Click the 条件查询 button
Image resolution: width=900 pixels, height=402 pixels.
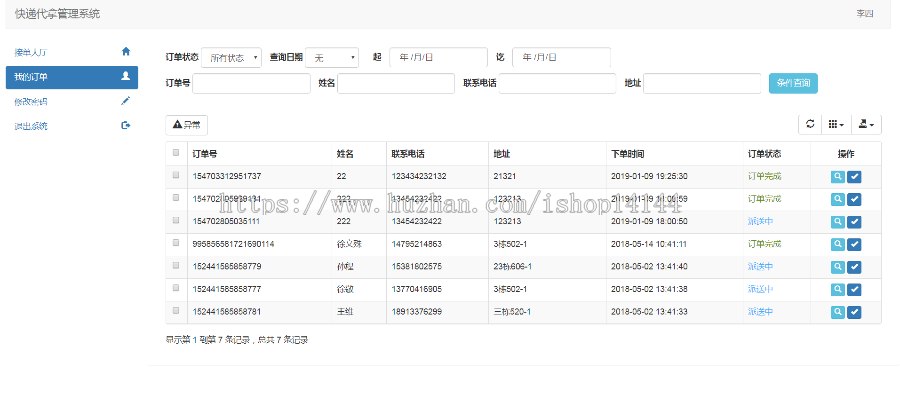point(793,83)
